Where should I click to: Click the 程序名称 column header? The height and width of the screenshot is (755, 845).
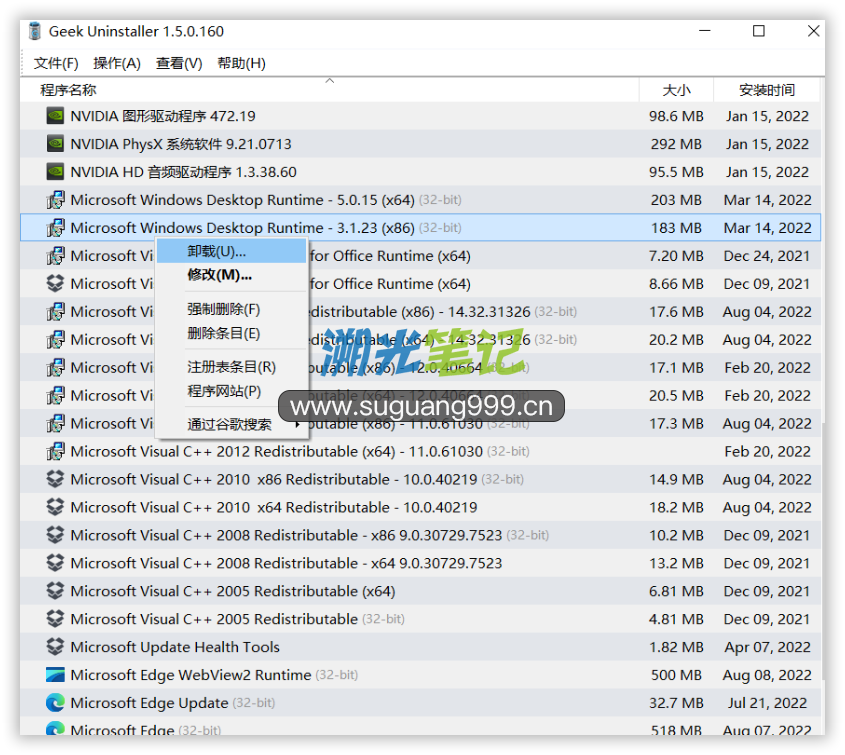[68, 90]
